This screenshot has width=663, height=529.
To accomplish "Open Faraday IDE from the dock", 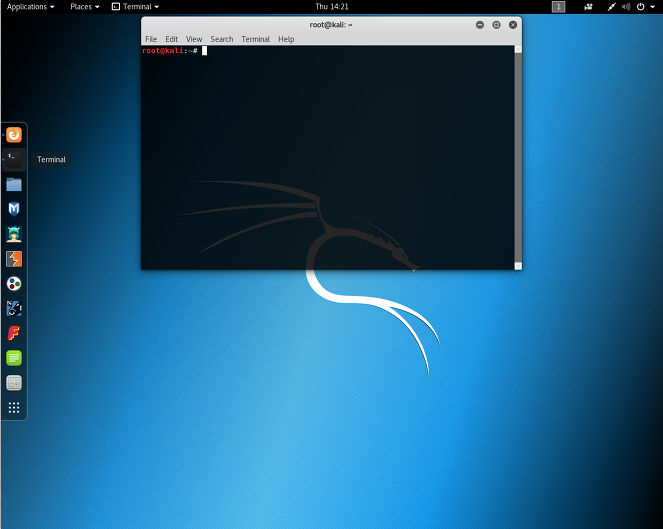I will pyautogui.click(x=14, y=333).
